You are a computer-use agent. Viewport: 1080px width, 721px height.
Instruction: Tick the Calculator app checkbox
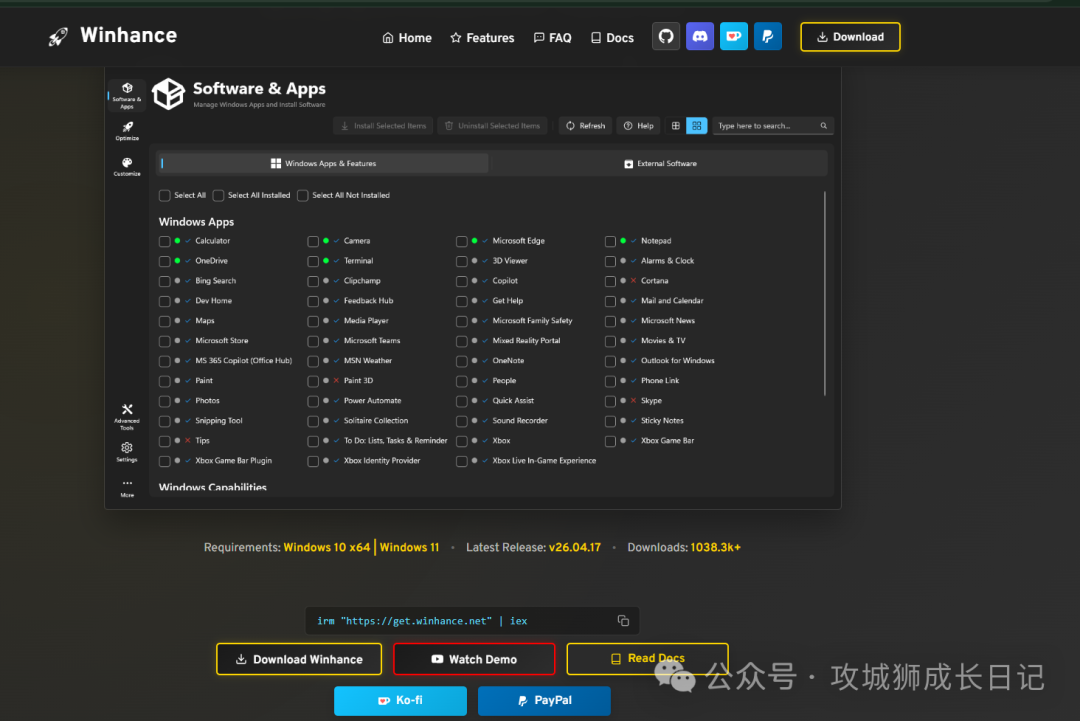tap(165, 241)
